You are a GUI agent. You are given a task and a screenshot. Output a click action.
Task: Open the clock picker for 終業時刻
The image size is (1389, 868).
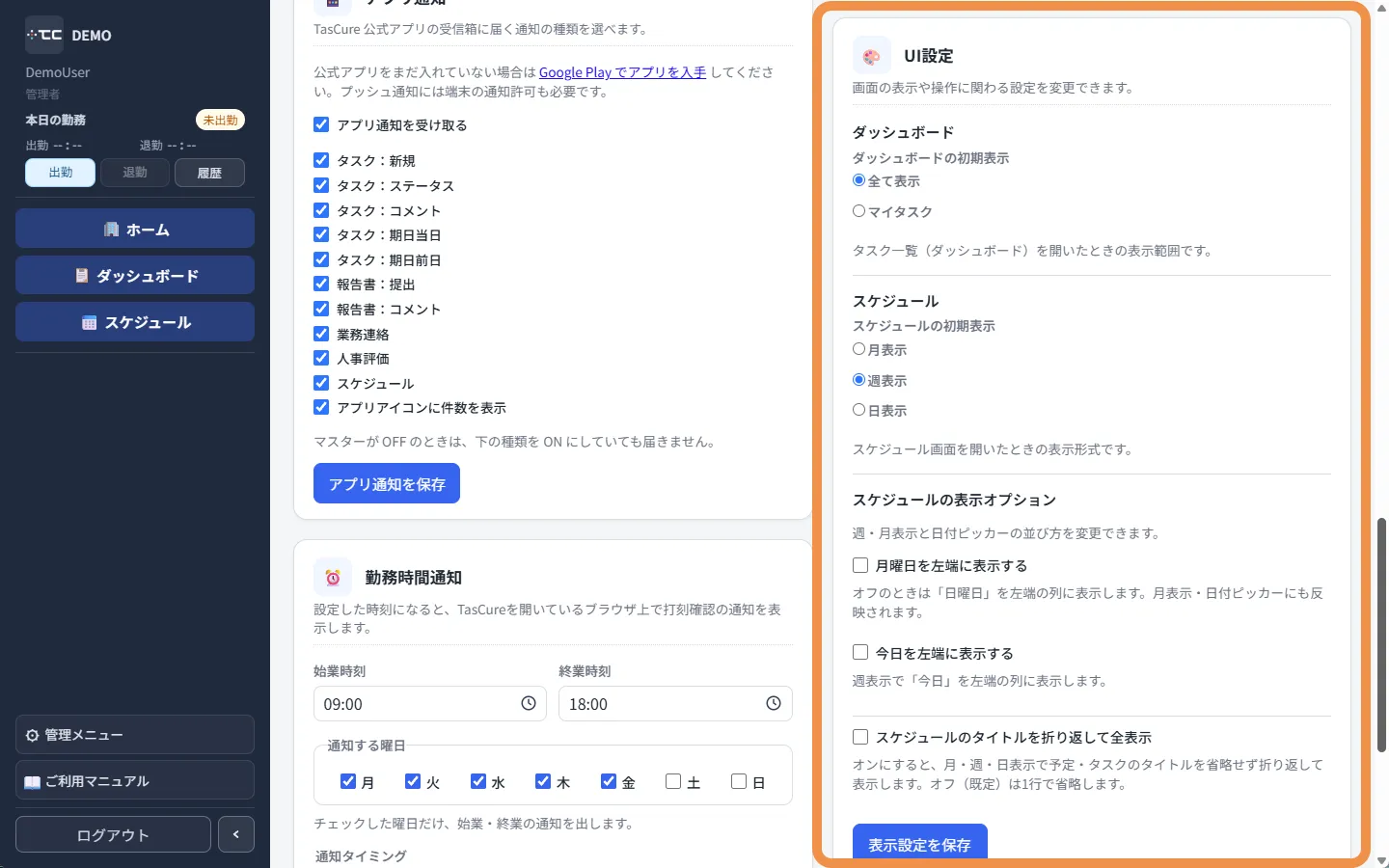pos(774,704)
